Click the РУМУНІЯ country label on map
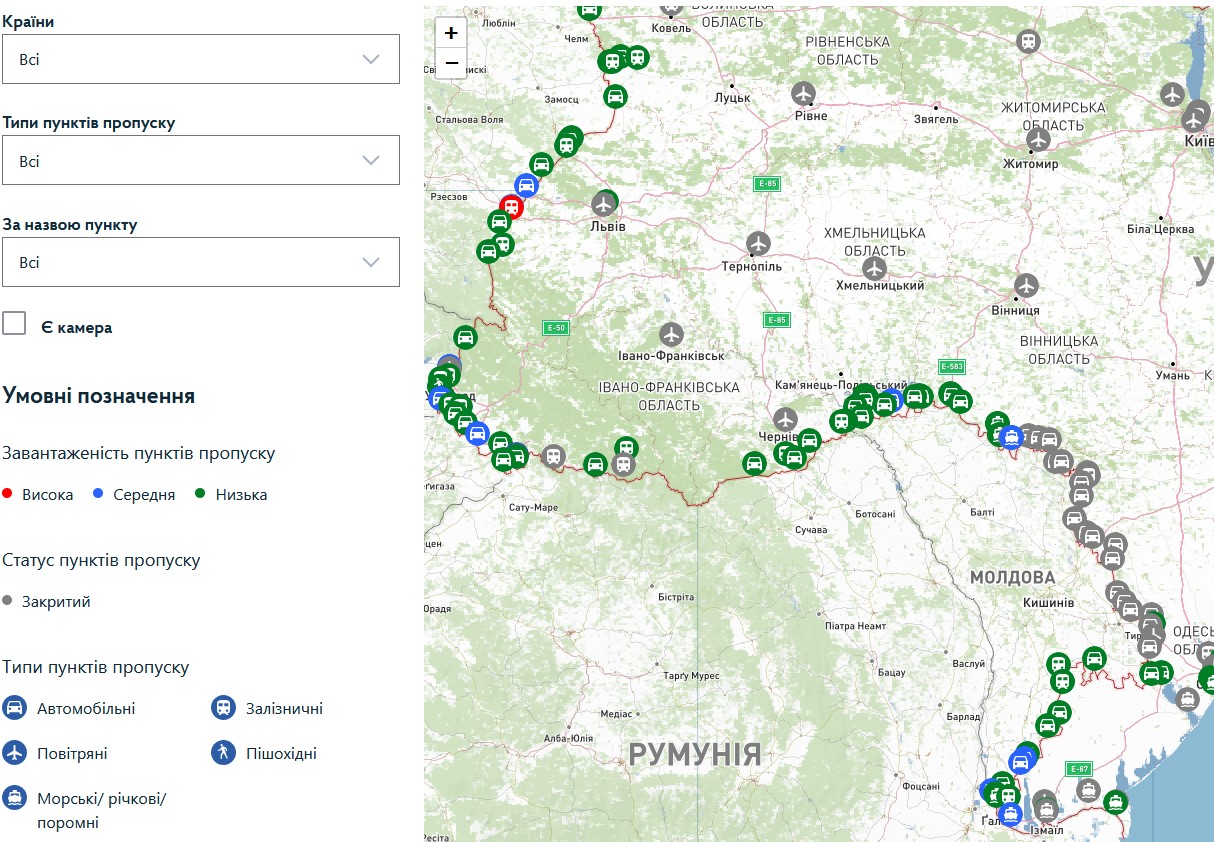Screen dimensions: 1214x842 [695, 754]
